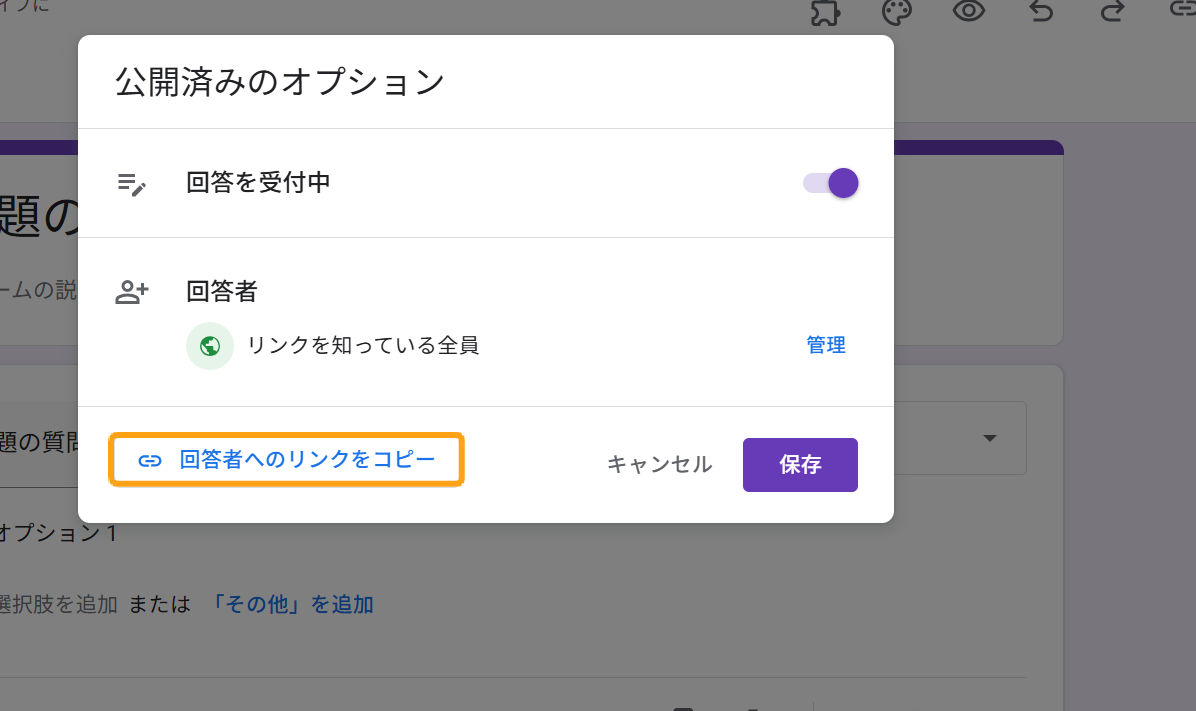Open the theme customization palette icon

[x=897, y=12]
